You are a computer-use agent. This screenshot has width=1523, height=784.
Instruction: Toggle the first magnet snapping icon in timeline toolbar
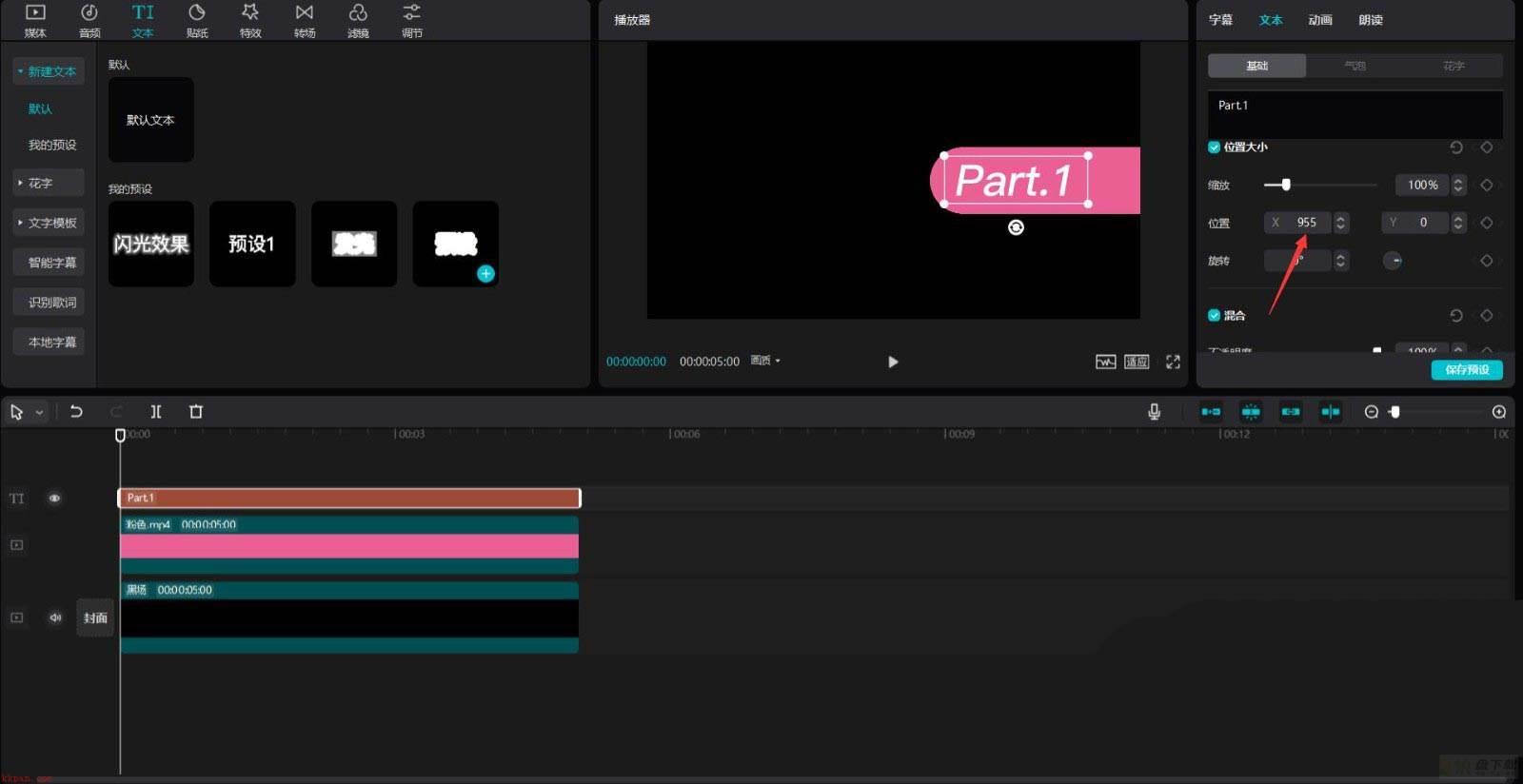coord(1211,412)
